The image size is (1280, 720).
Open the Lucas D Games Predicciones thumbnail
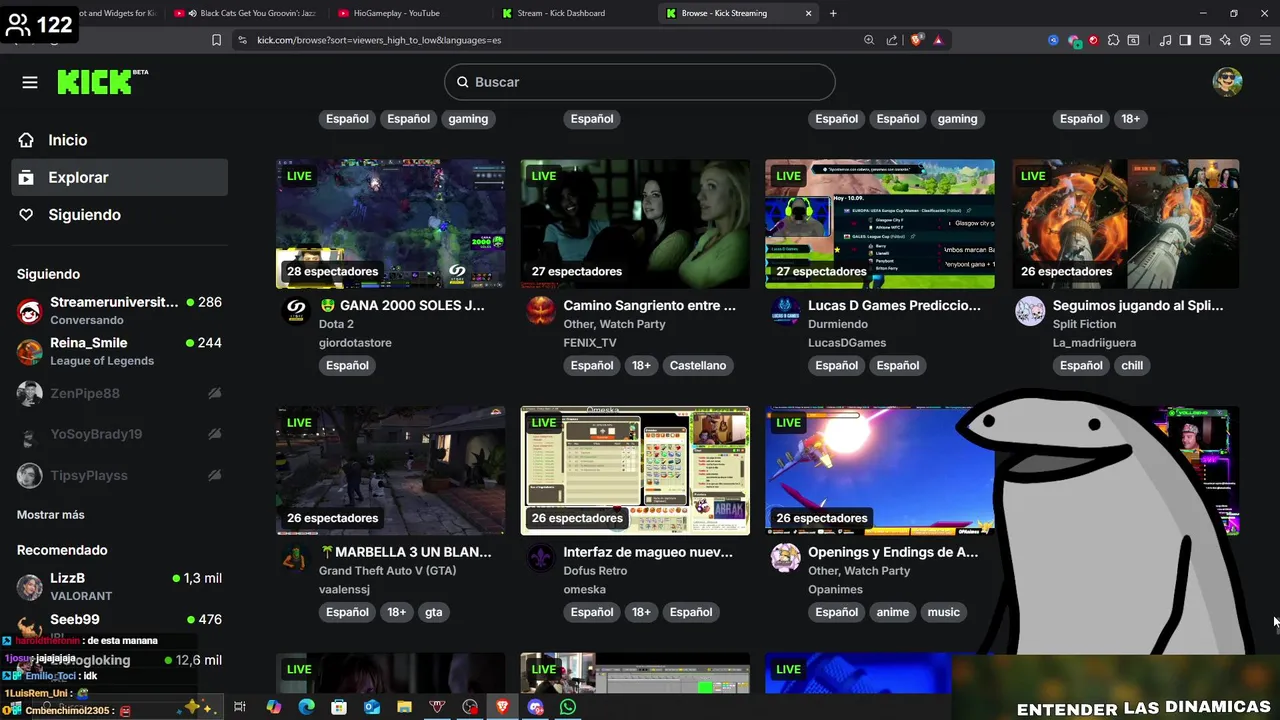click(880, 224)
